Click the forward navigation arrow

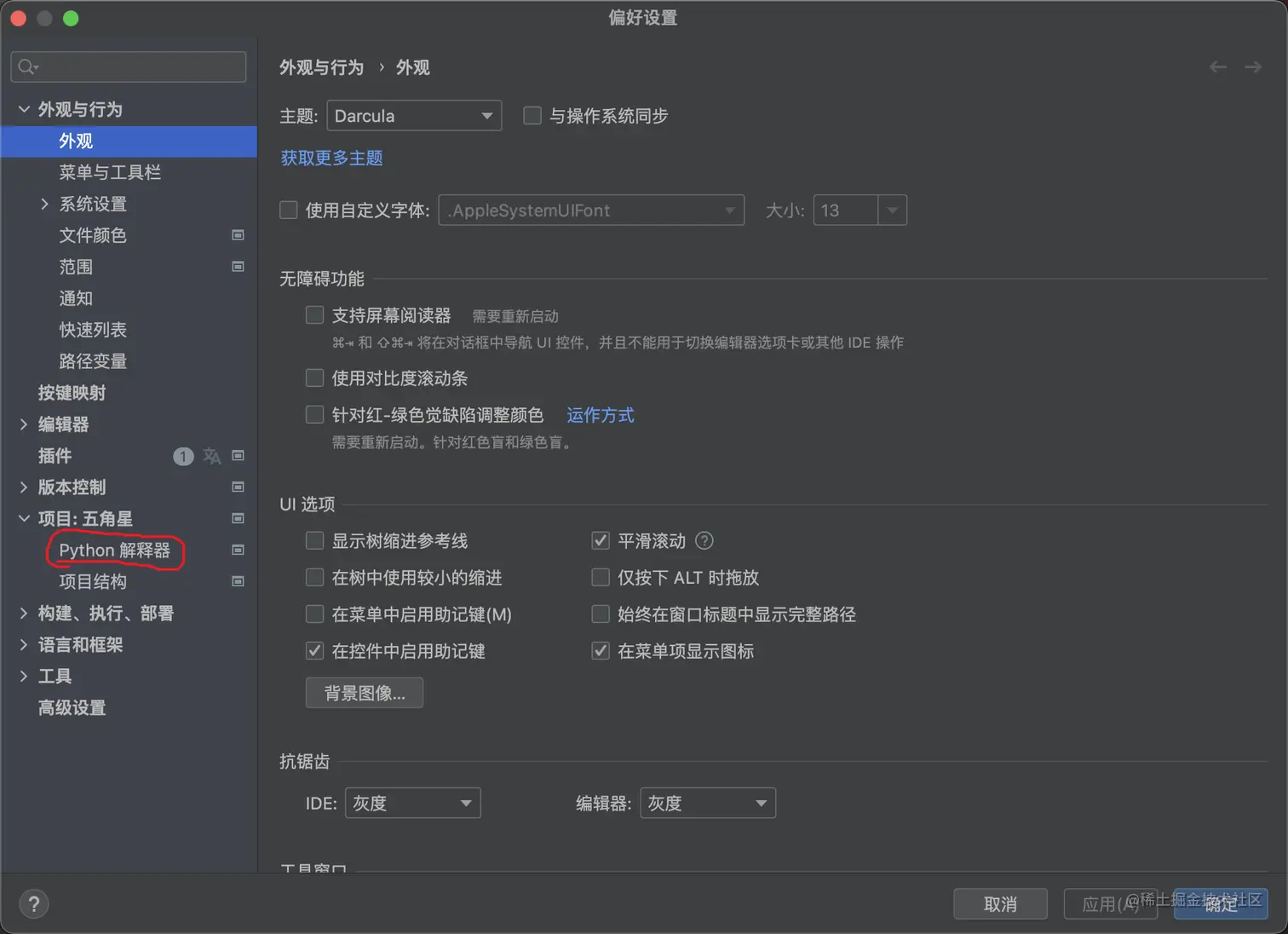pos(1253,66)
